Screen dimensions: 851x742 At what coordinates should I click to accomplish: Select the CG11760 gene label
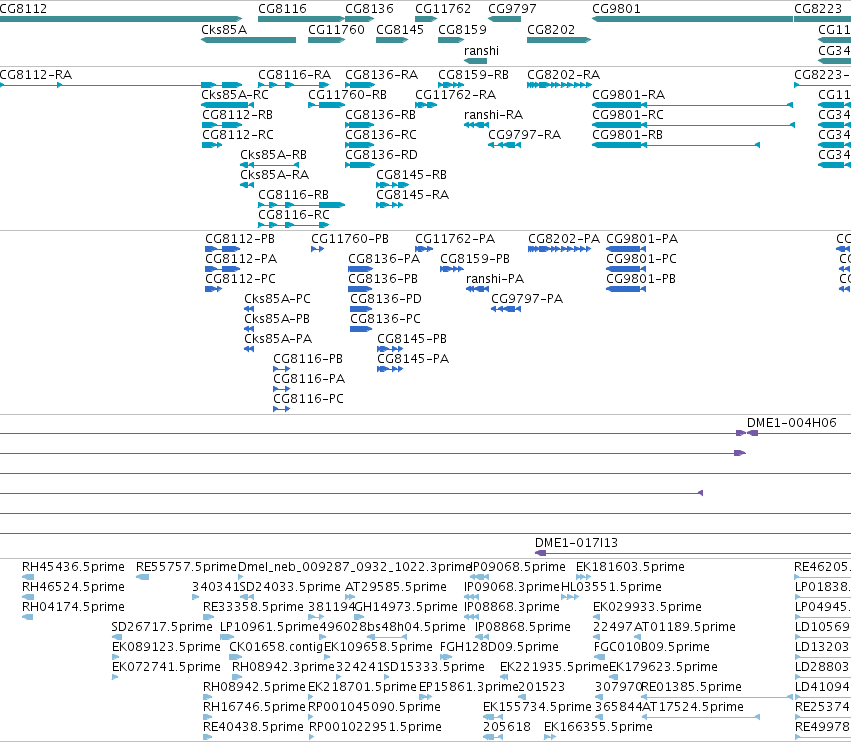click(x=336, y=29)
